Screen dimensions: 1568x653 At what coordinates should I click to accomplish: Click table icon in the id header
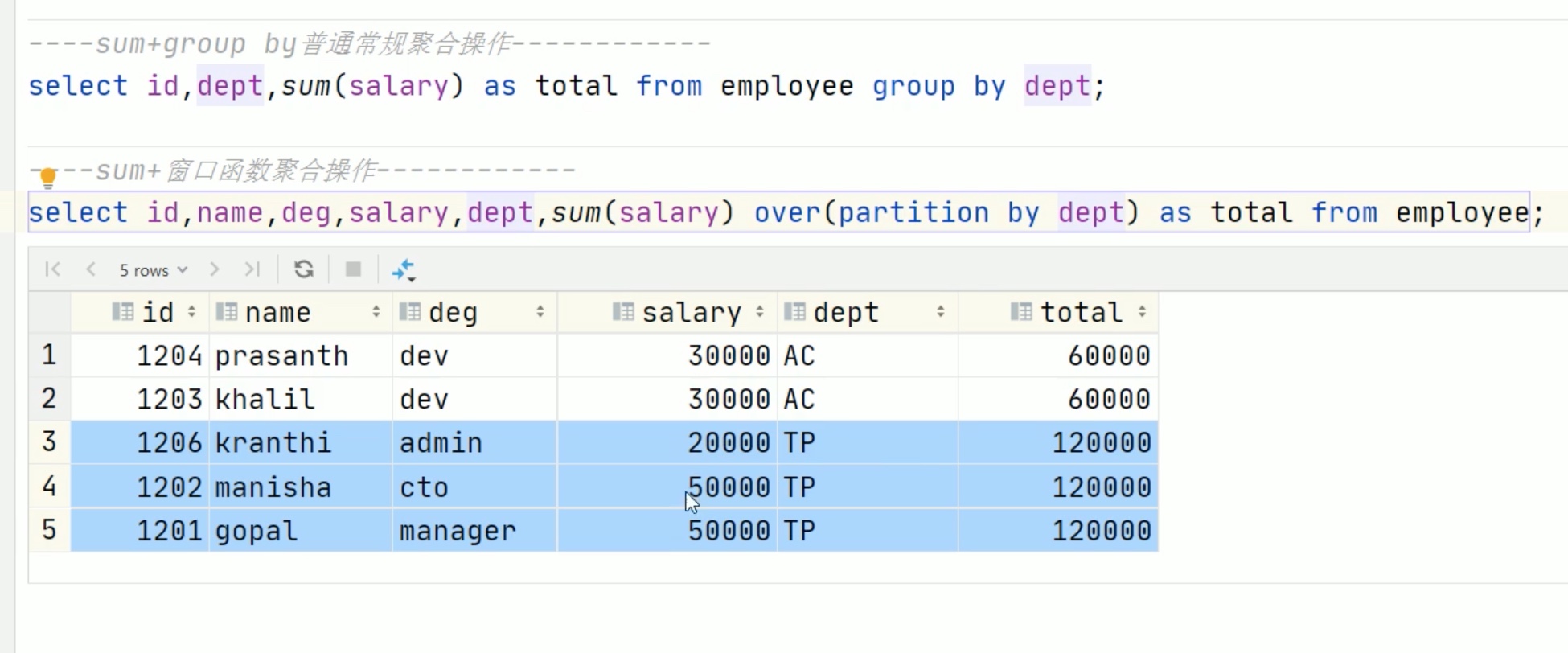coord(122,312)
